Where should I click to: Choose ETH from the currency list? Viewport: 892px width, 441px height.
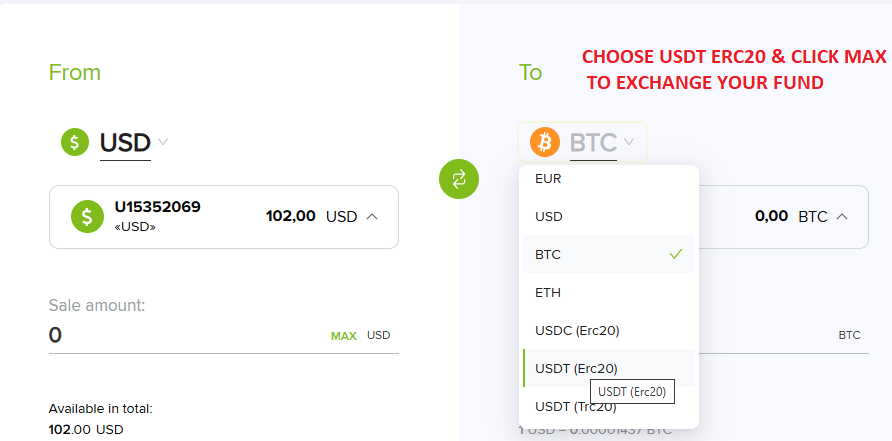pos(548,293)
